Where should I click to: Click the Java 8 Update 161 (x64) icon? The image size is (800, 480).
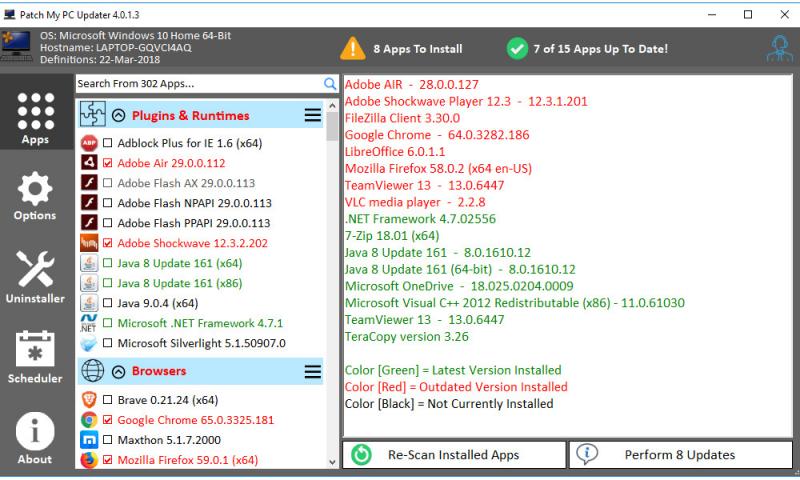(x=89, y=263)
